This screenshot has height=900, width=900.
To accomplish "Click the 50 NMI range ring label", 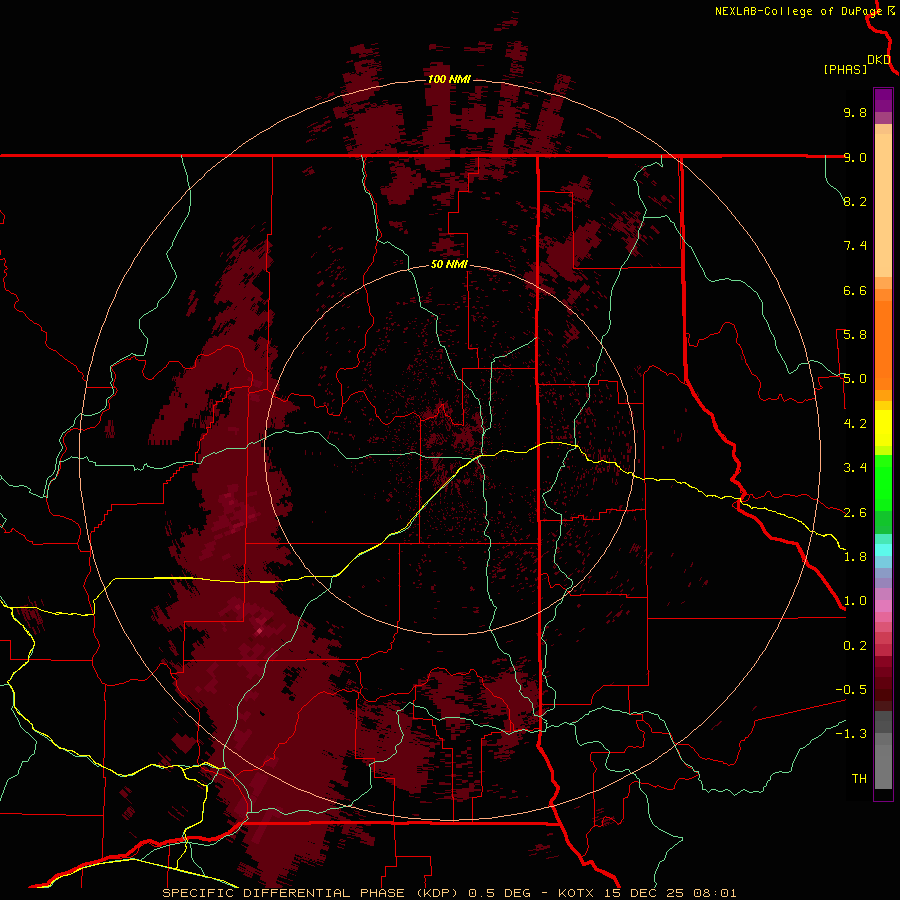I will (x=449, y=264).
